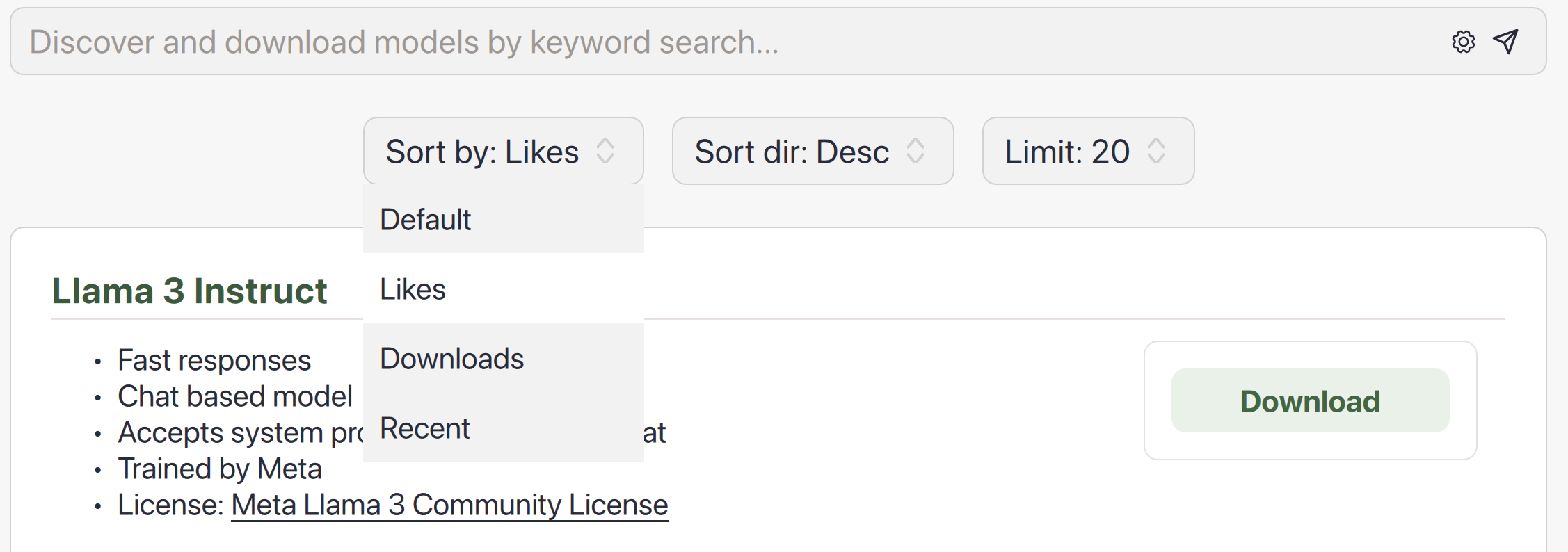Click the Llama 3 Instruct heading

click(189, 291)
